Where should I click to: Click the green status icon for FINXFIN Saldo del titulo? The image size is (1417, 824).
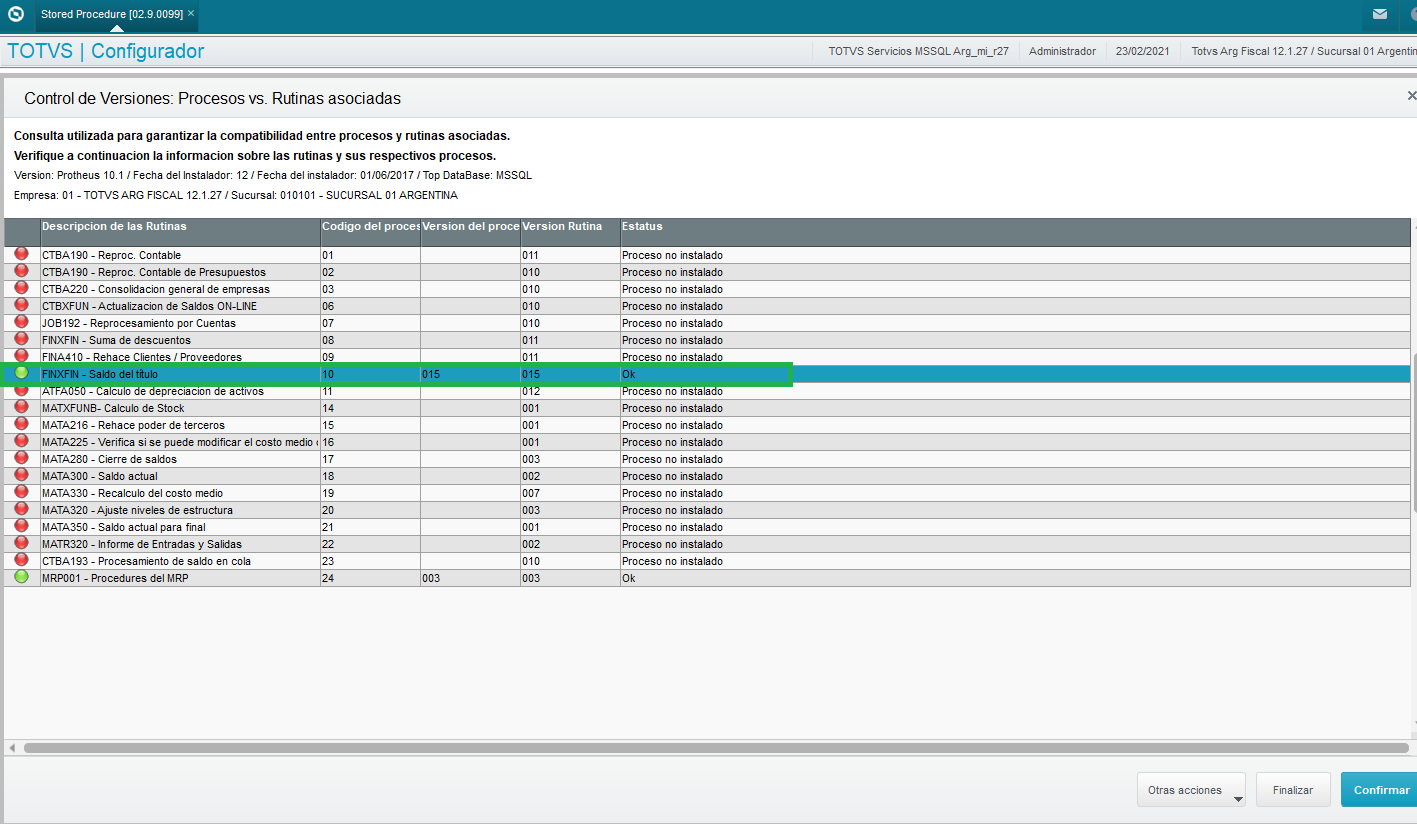click(x=21, y=373)
